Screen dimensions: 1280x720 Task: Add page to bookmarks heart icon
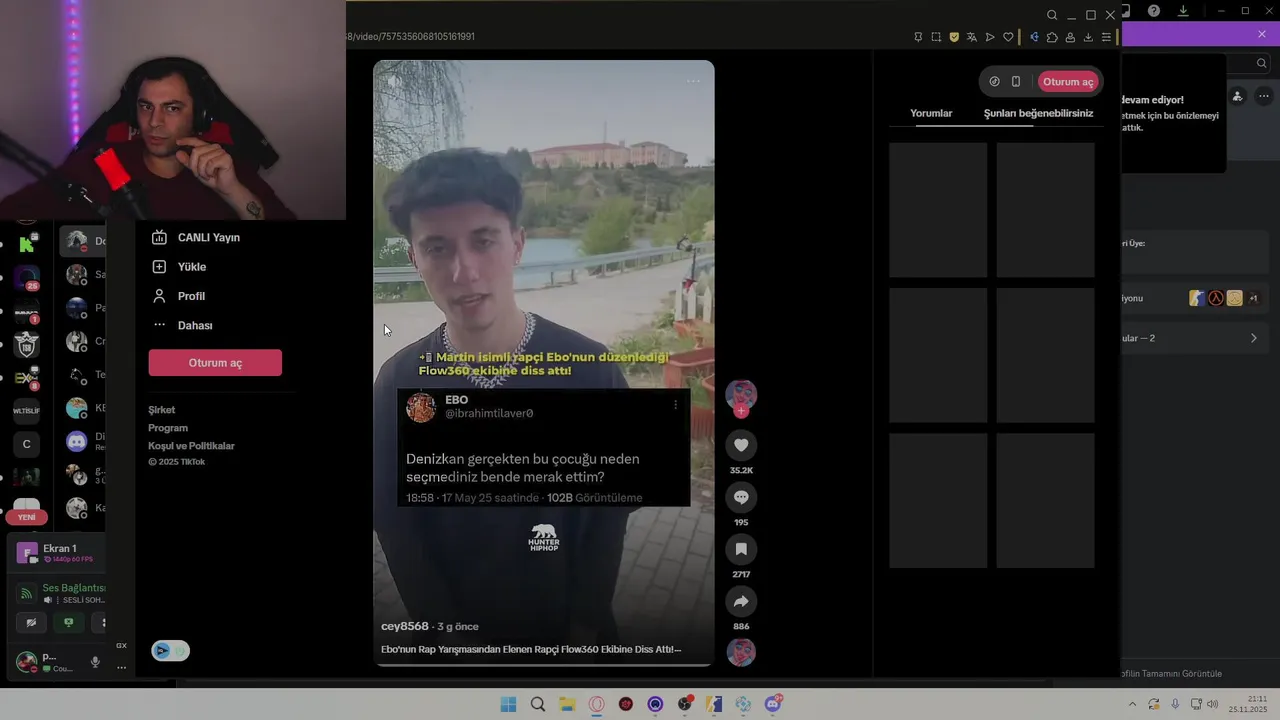(1008, 37)
